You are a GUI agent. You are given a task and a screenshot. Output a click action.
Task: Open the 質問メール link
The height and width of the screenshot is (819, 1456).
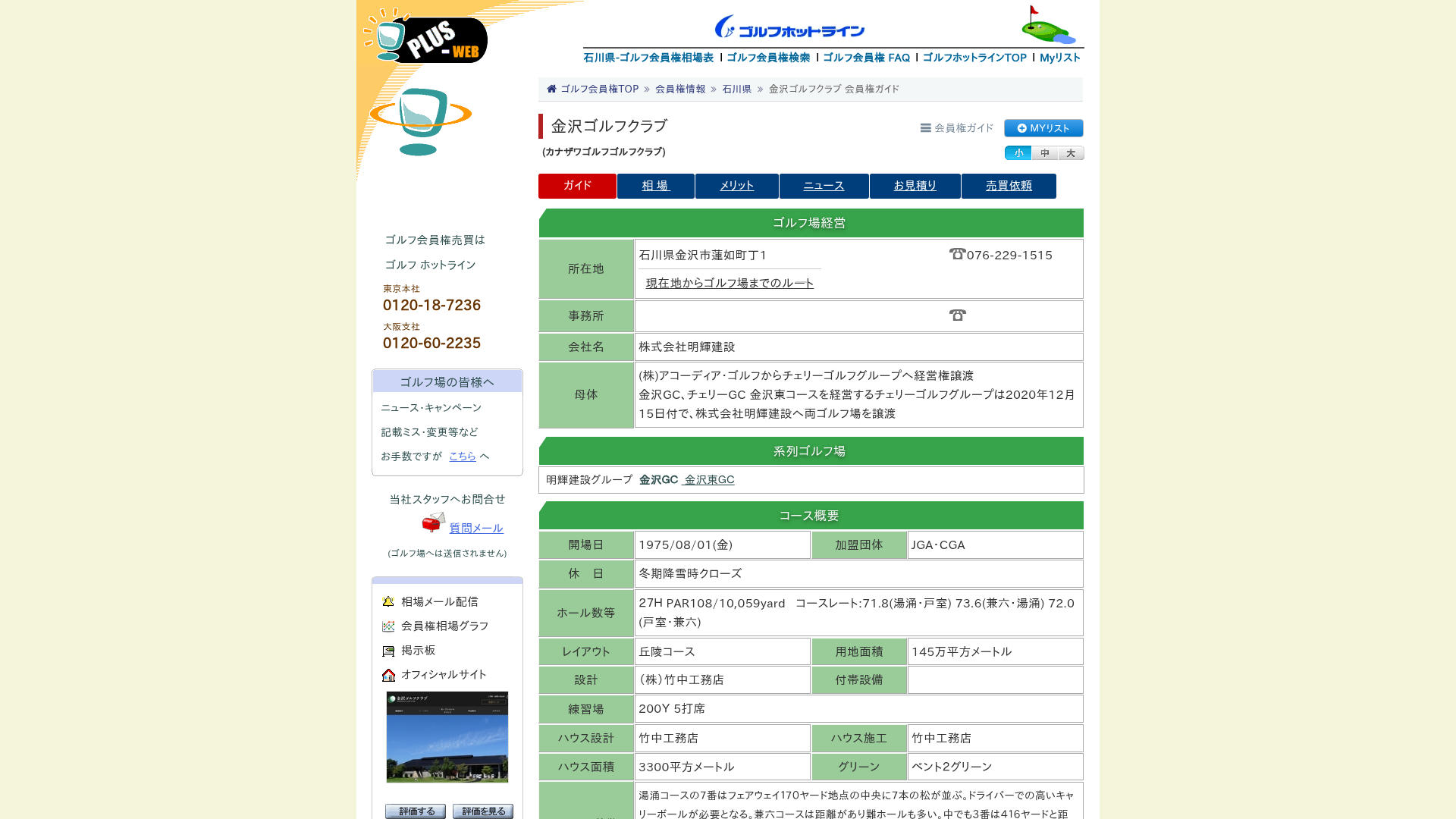click(476, 529)
